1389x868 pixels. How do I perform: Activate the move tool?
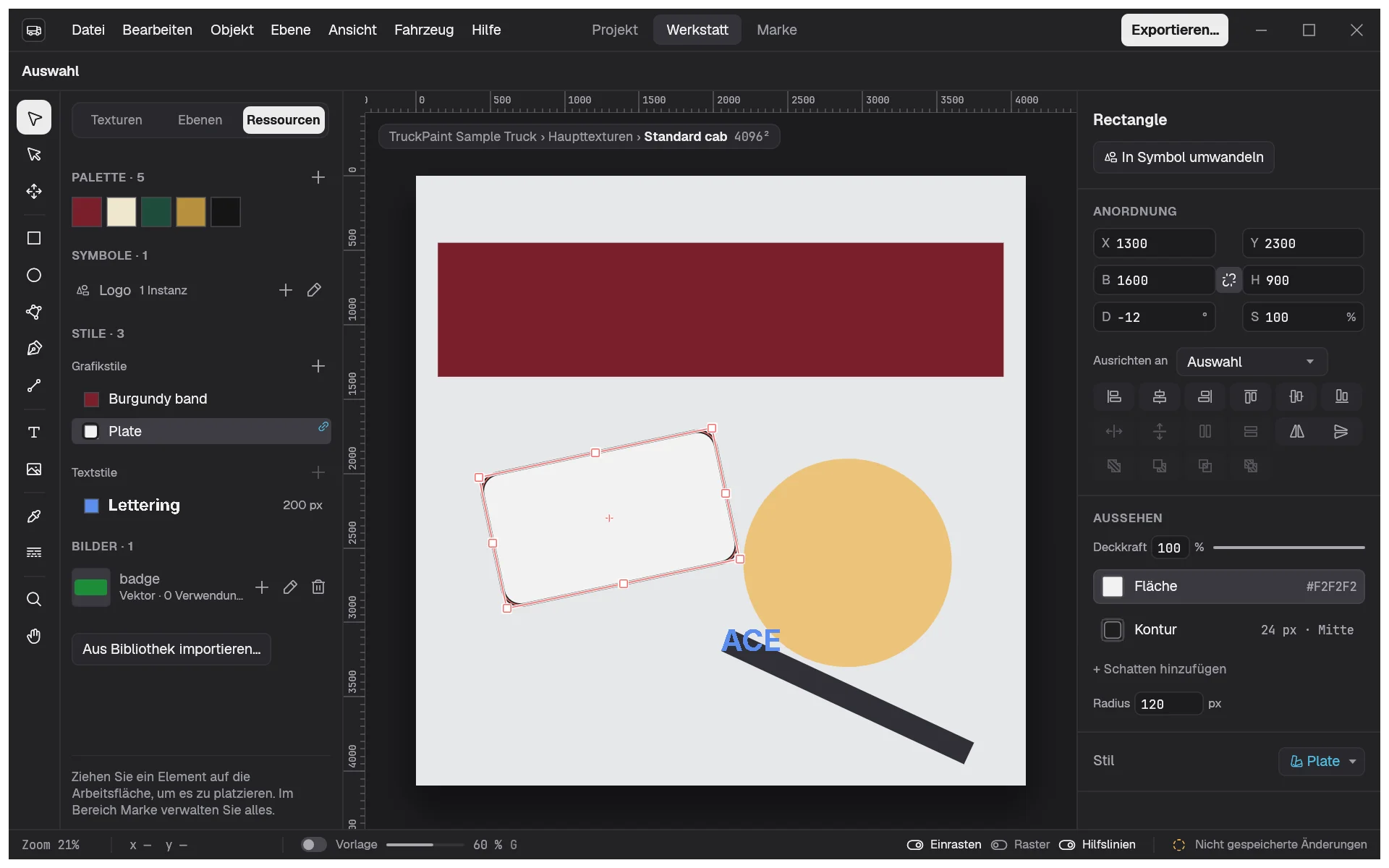(34, 191)
